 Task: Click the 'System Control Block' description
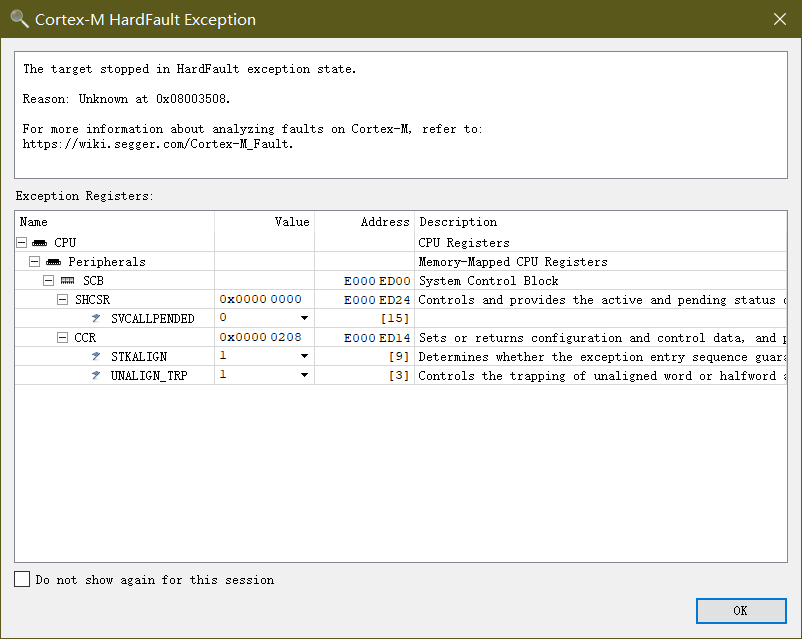tap(488, 281)
